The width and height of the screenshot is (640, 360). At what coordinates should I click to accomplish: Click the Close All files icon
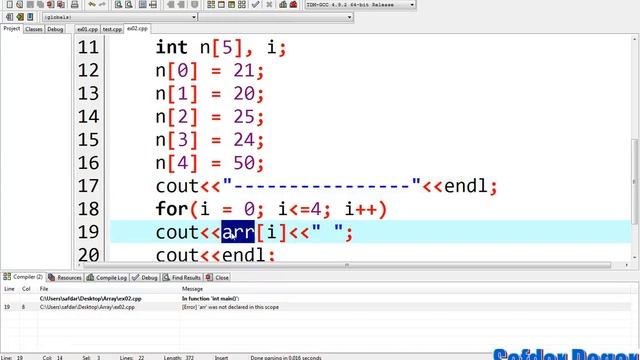(x=61, y=4)
